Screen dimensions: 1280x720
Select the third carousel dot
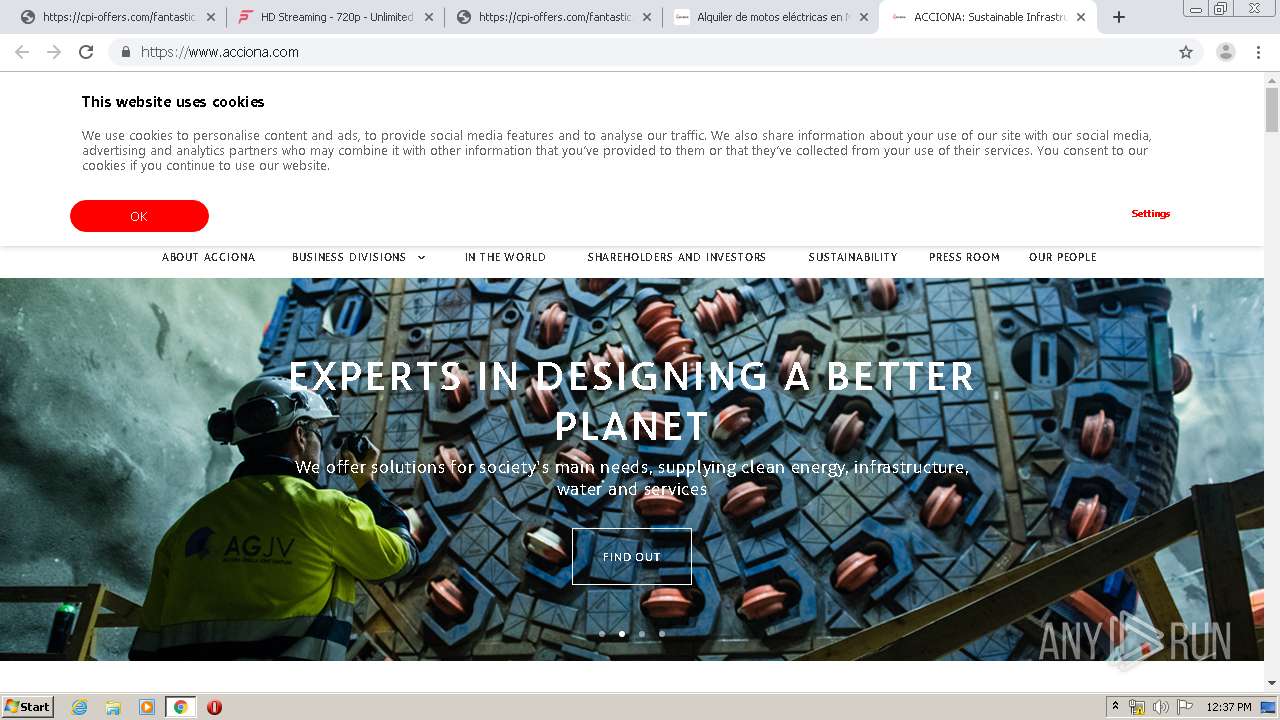(642, 633)
